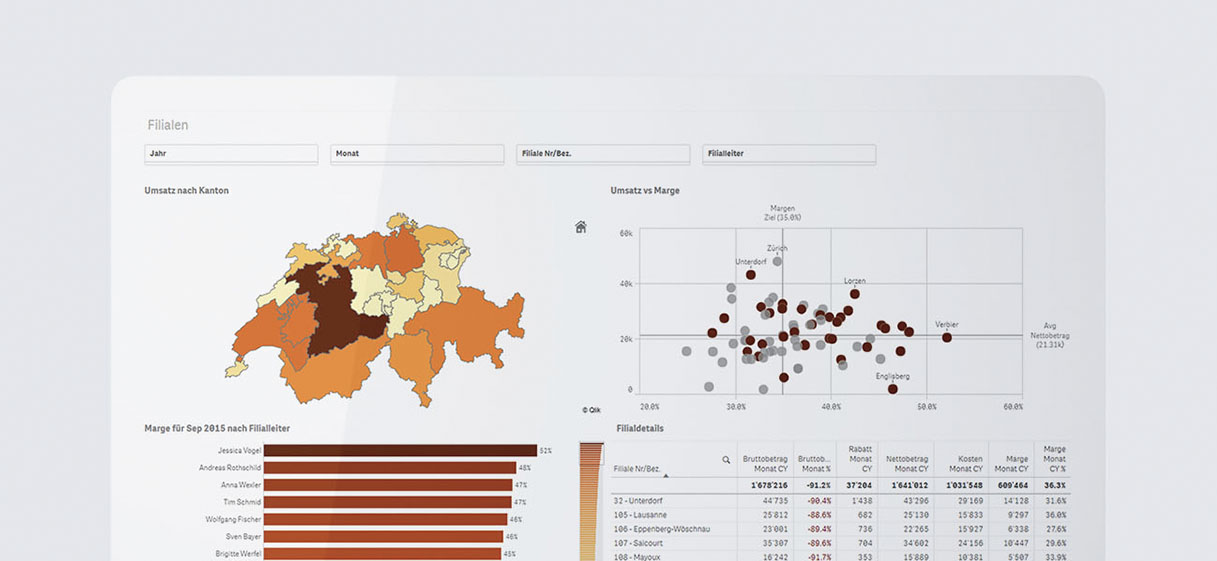Select the Andreas Rothschild bar
Image resolution: width=1217 pixels, height=561 pixels.
(x=390, y=468)
